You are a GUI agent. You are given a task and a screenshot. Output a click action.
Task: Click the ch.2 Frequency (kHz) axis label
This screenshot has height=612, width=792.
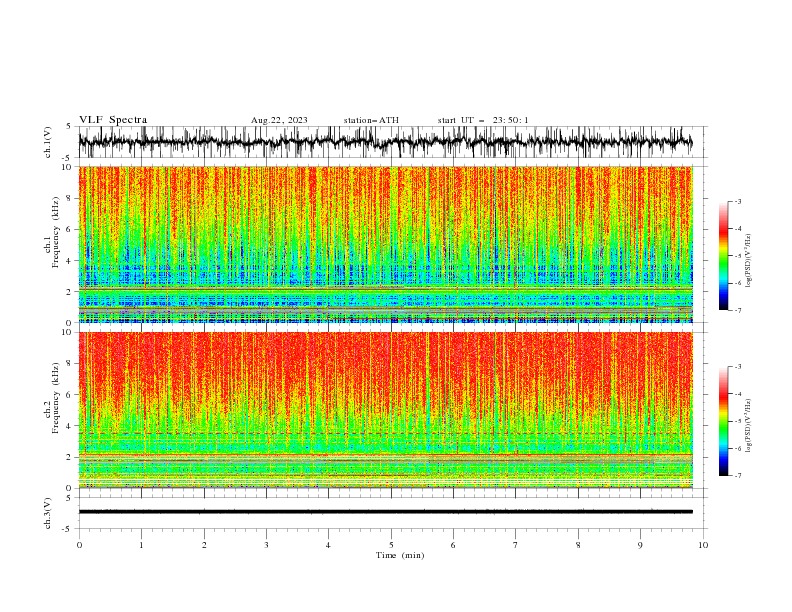coord(53,398)
